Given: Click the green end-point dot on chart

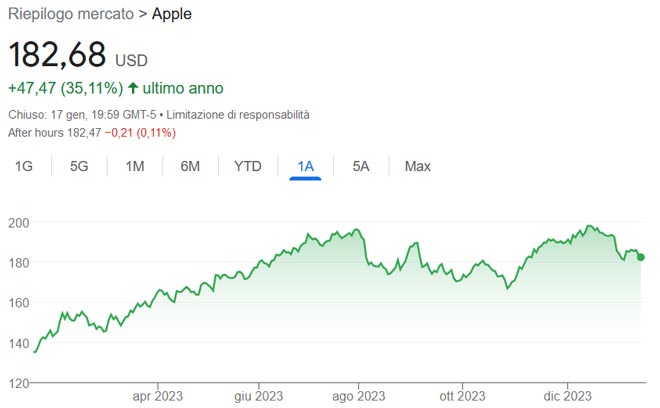Looking at the screenshot, I should pyautogui.click(x=641, y=257).
